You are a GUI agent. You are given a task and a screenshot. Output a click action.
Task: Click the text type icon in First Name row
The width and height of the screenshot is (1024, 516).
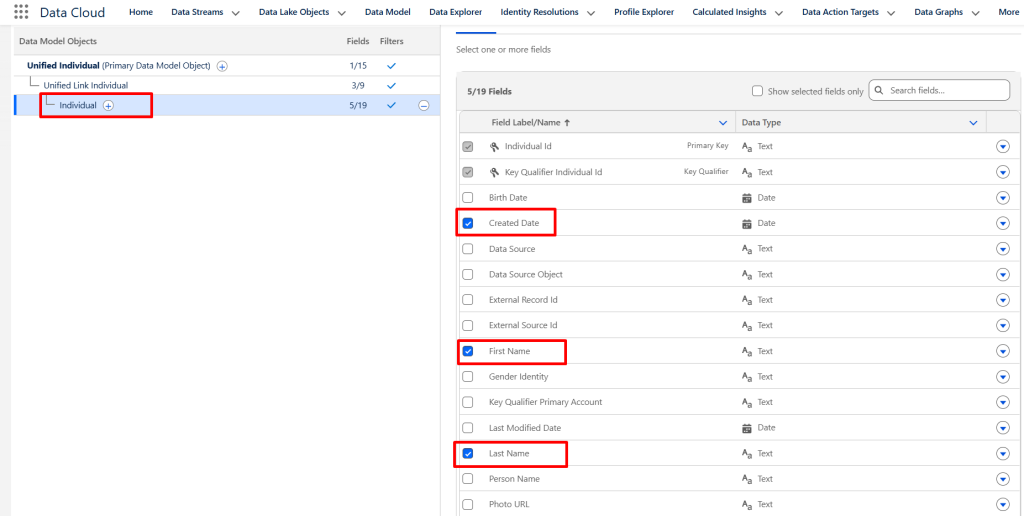[747, 351]
